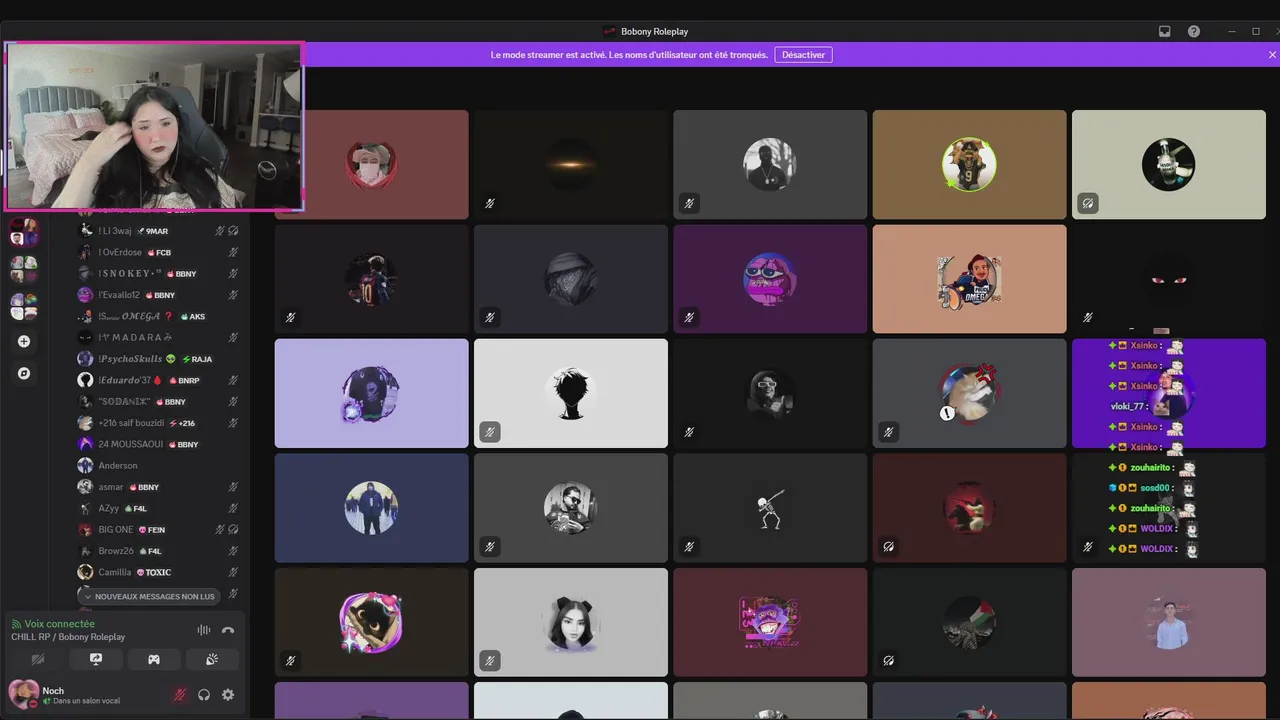Unmute the microphone next to Noch
This screenshot has height=720, width=1280.
click(180, 694)
